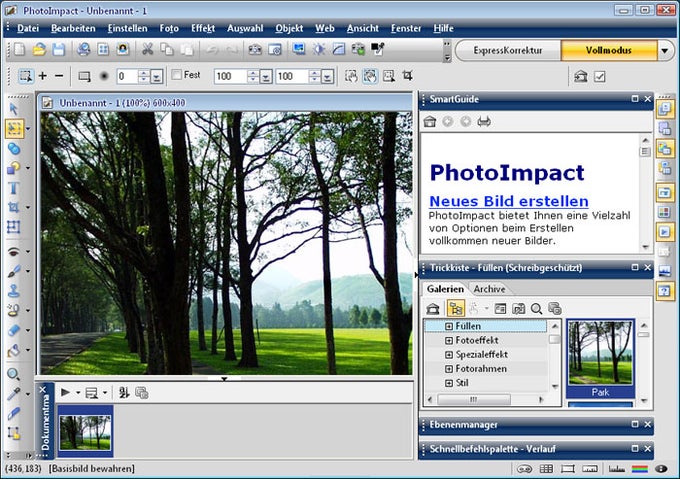Select the Paintbrush tool
680x479 pixels.
click(x=13, y=271)
